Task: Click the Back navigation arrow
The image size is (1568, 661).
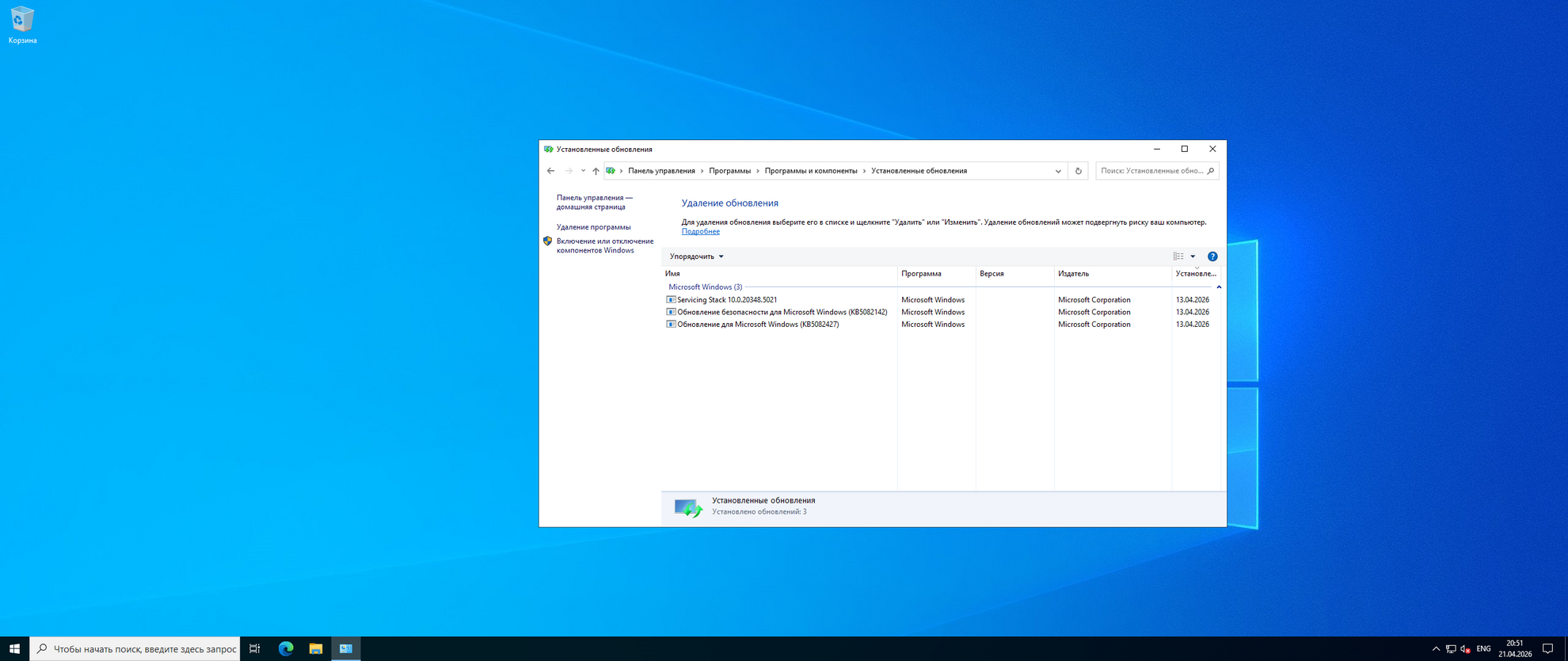Action: pos(550,171)
